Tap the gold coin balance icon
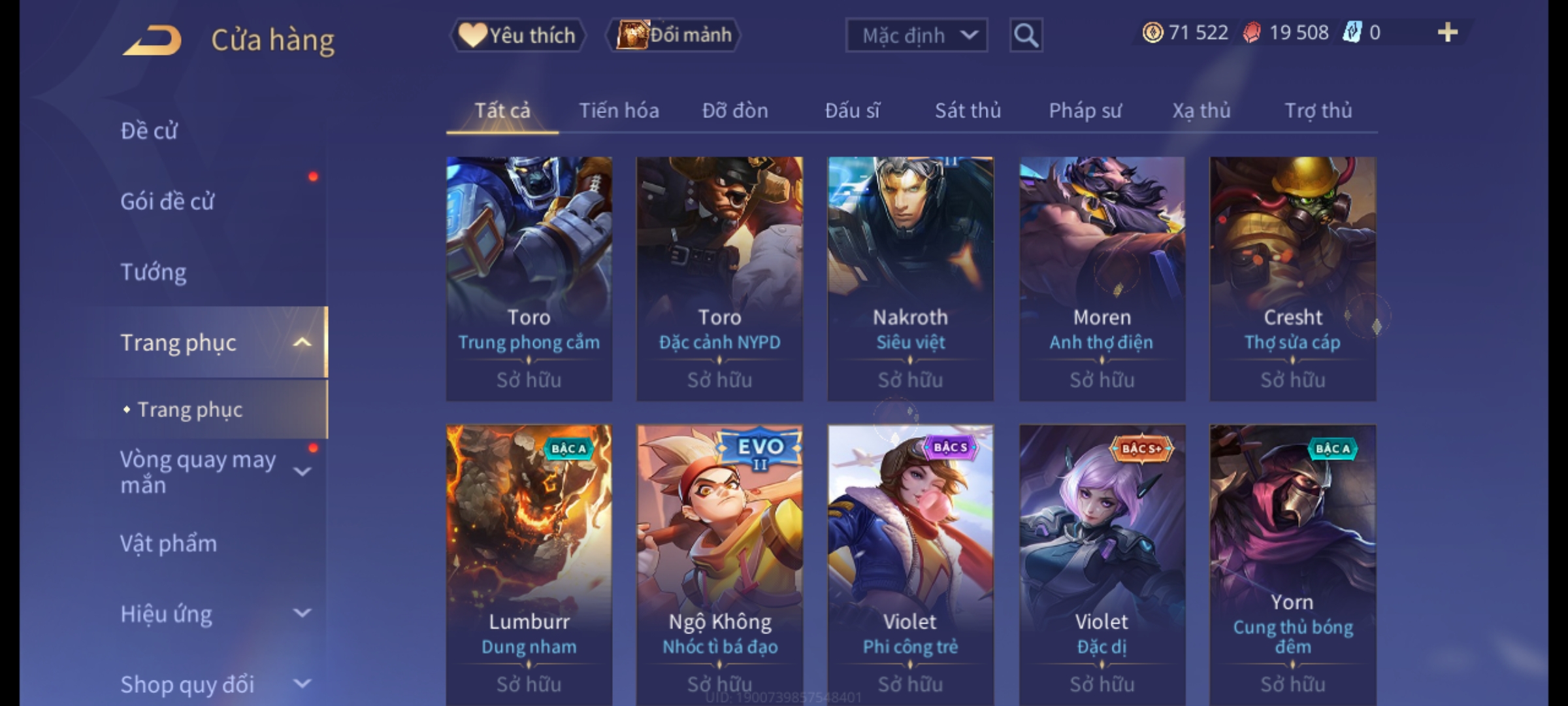Screen dimensions: 1568x706 (1152, 33)
